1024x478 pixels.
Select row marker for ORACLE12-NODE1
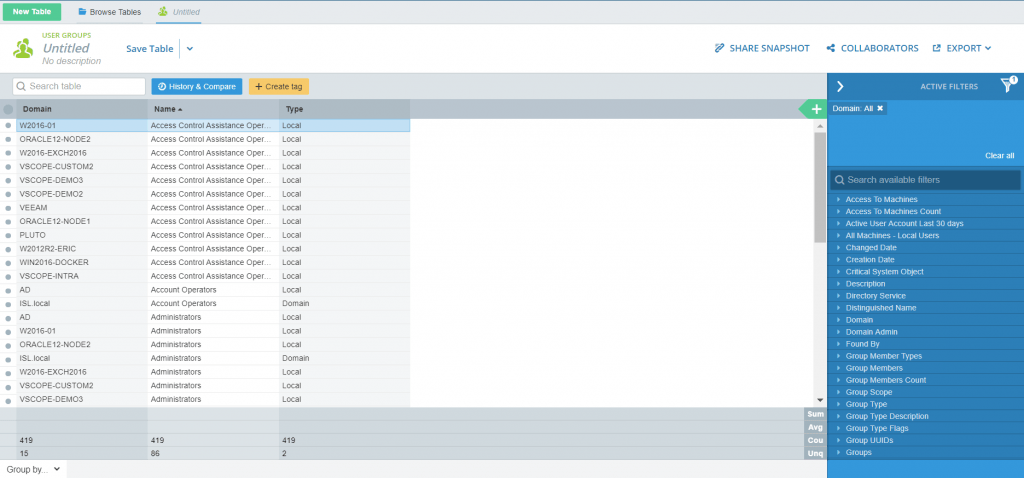tap(8, 221)
